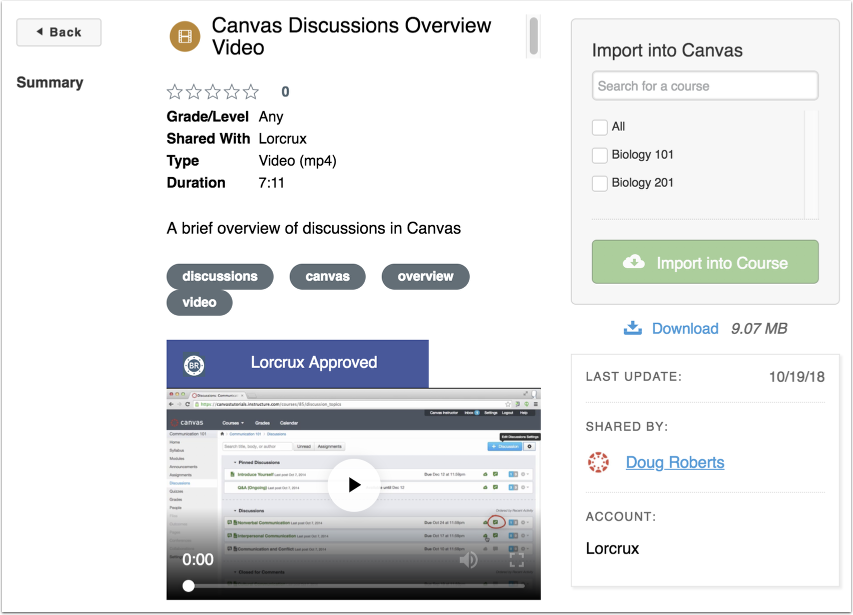Click the 9.07 MB file size text
Image resolution: width=853 pixels, height=615 pixels.
(759, 328)
